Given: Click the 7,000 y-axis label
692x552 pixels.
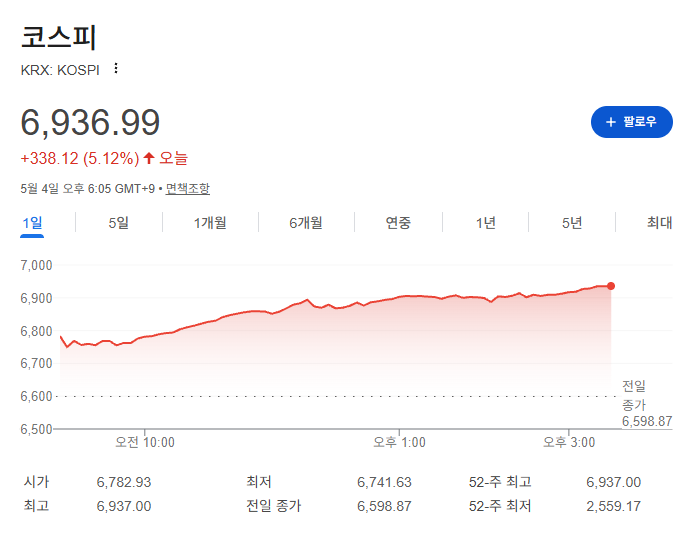Looking at the screenshot, I should (x=36, y=265).
